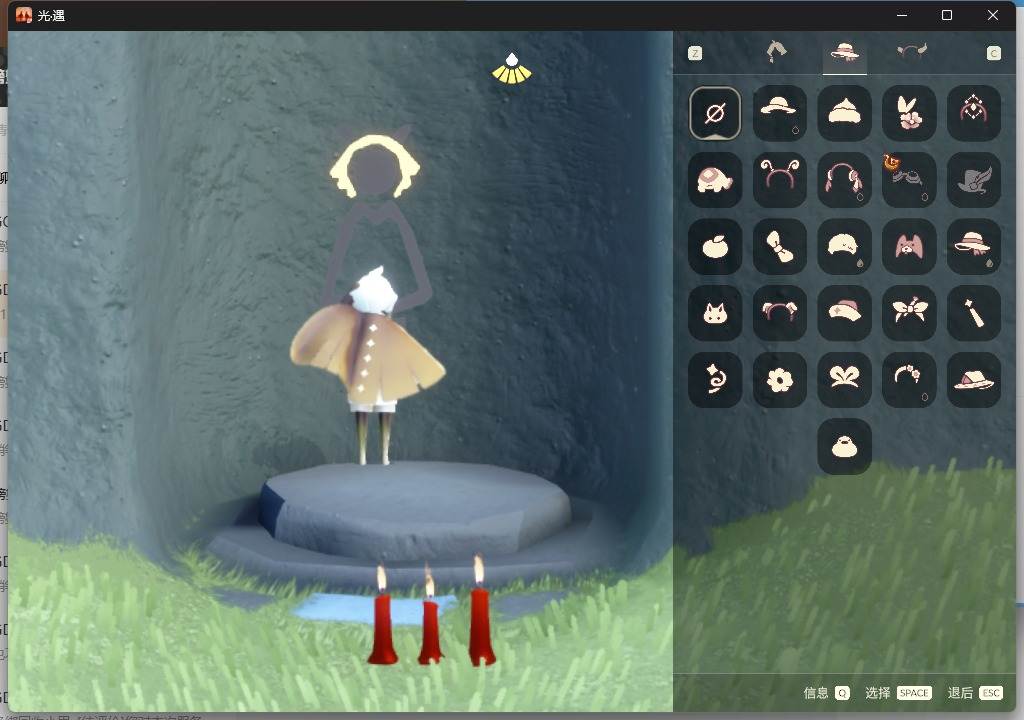Click the winged light cape level indicator
Image resolution: width=1024 pixels, height=720 pixels.
(512, 69)
